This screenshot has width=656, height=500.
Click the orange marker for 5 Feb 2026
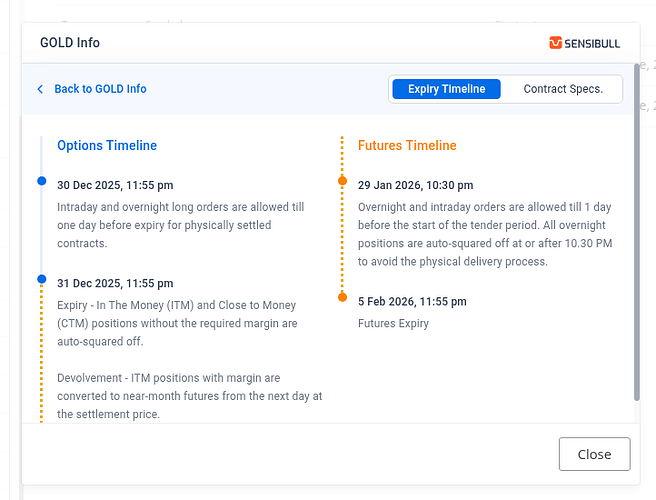pyautogui.click(x=342, y=297)
